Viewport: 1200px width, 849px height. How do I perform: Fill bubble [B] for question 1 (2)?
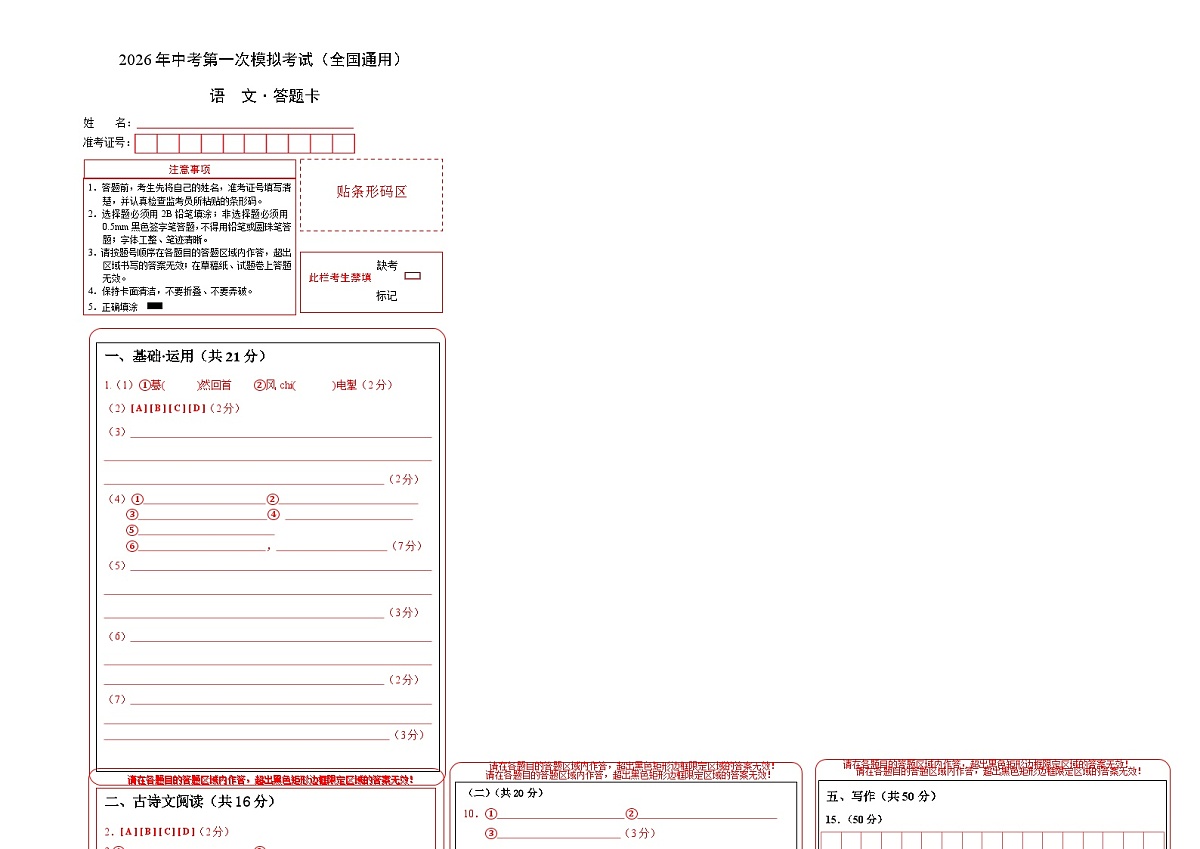(158, 408)
